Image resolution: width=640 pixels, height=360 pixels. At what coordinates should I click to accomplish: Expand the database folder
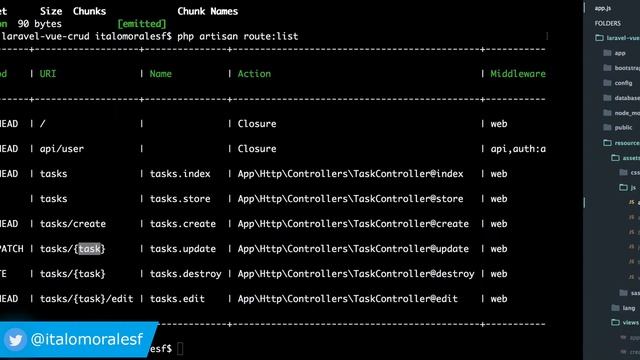[621, 98]
